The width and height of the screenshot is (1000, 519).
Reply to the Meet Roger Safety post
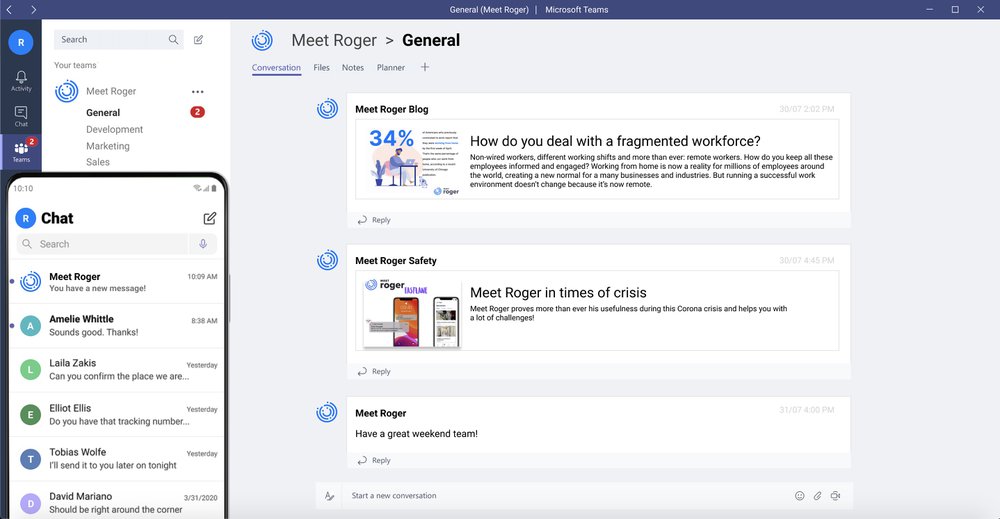tap(374, 371)
